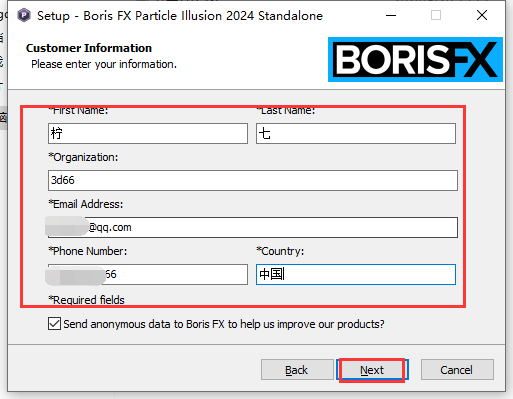This screenshot has width=513, height=399.
Task: Go back with the Back button
Action: (x=297, y=370)
